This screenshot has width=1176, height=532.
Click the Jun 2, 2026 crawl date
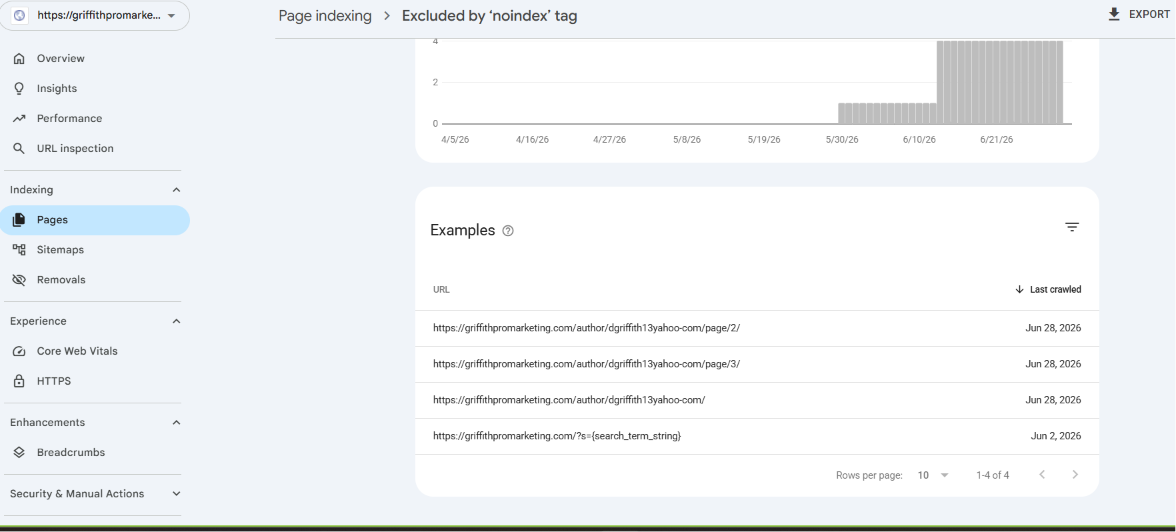coord(1056,436)
